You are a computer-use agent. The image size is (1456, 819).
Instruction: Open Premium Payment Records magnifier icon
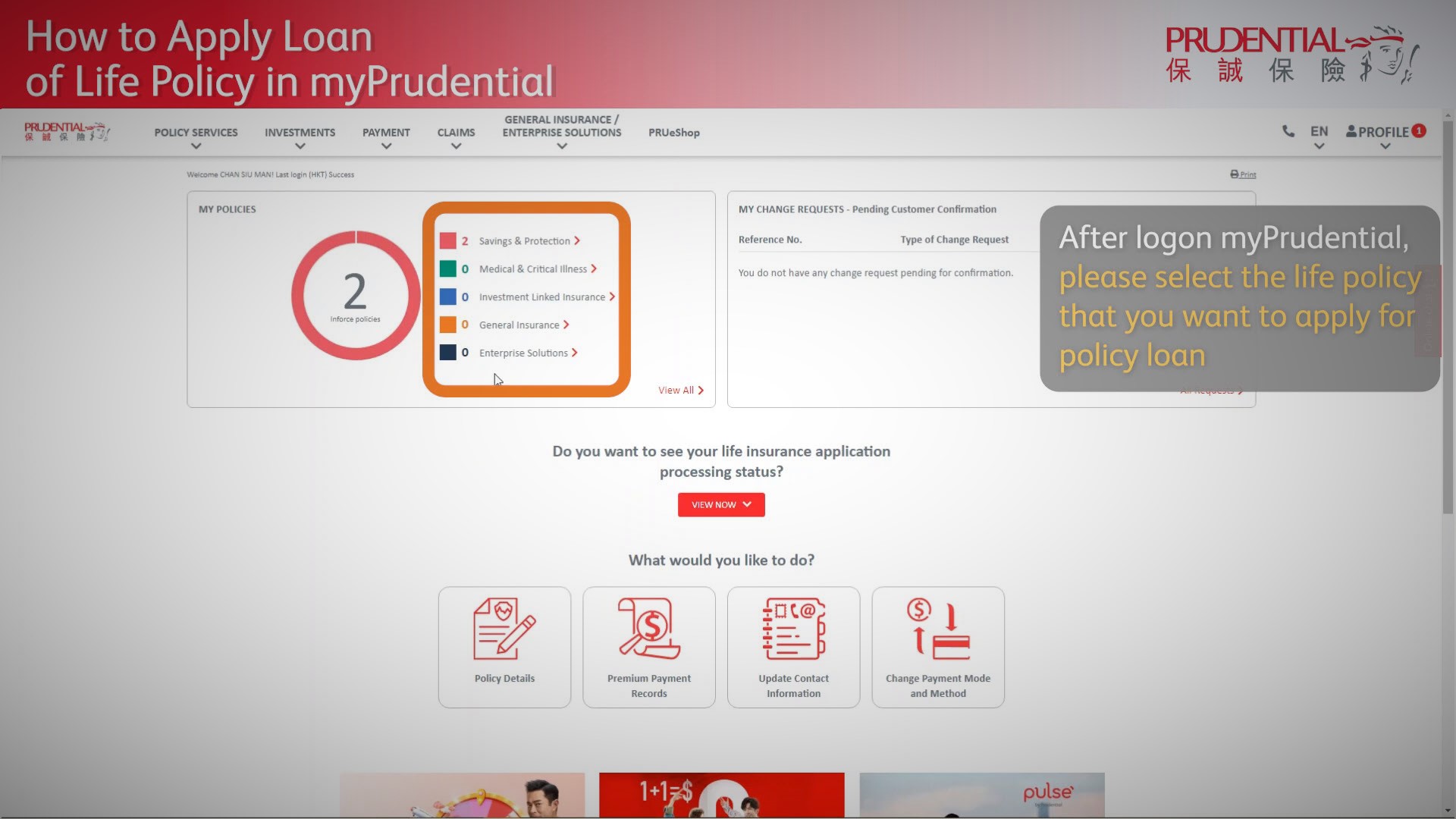[649, 629]
